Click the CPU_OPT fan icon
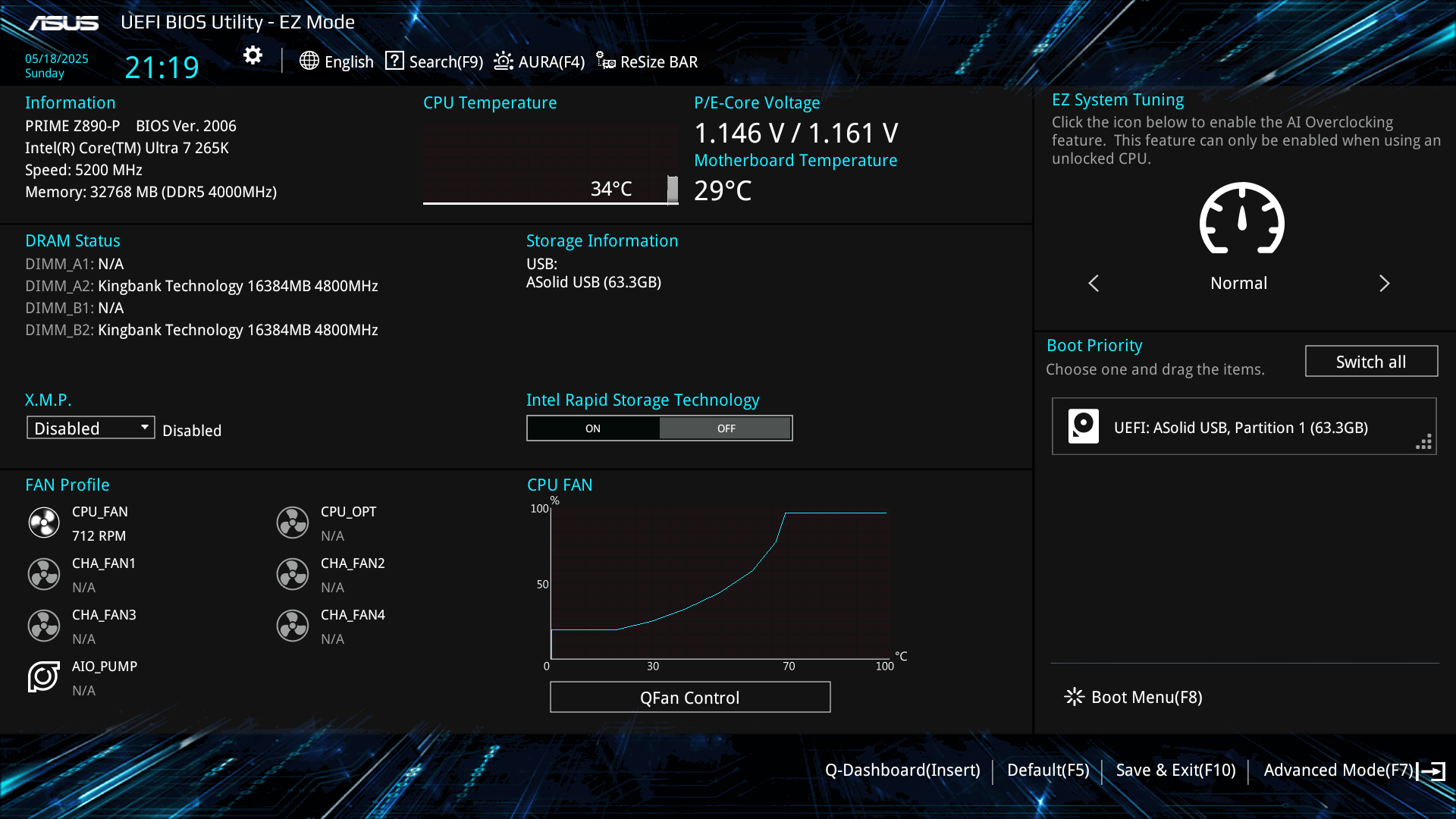This screenshot has width=1456, height=819. point(293,522)
